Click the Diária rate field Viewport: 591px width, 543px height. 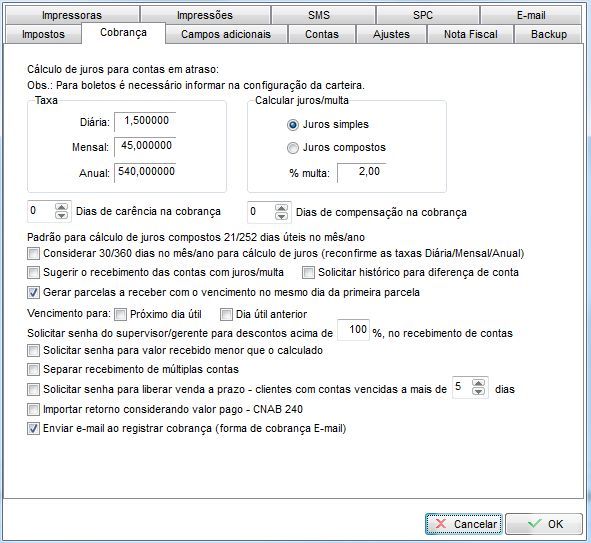145,121
